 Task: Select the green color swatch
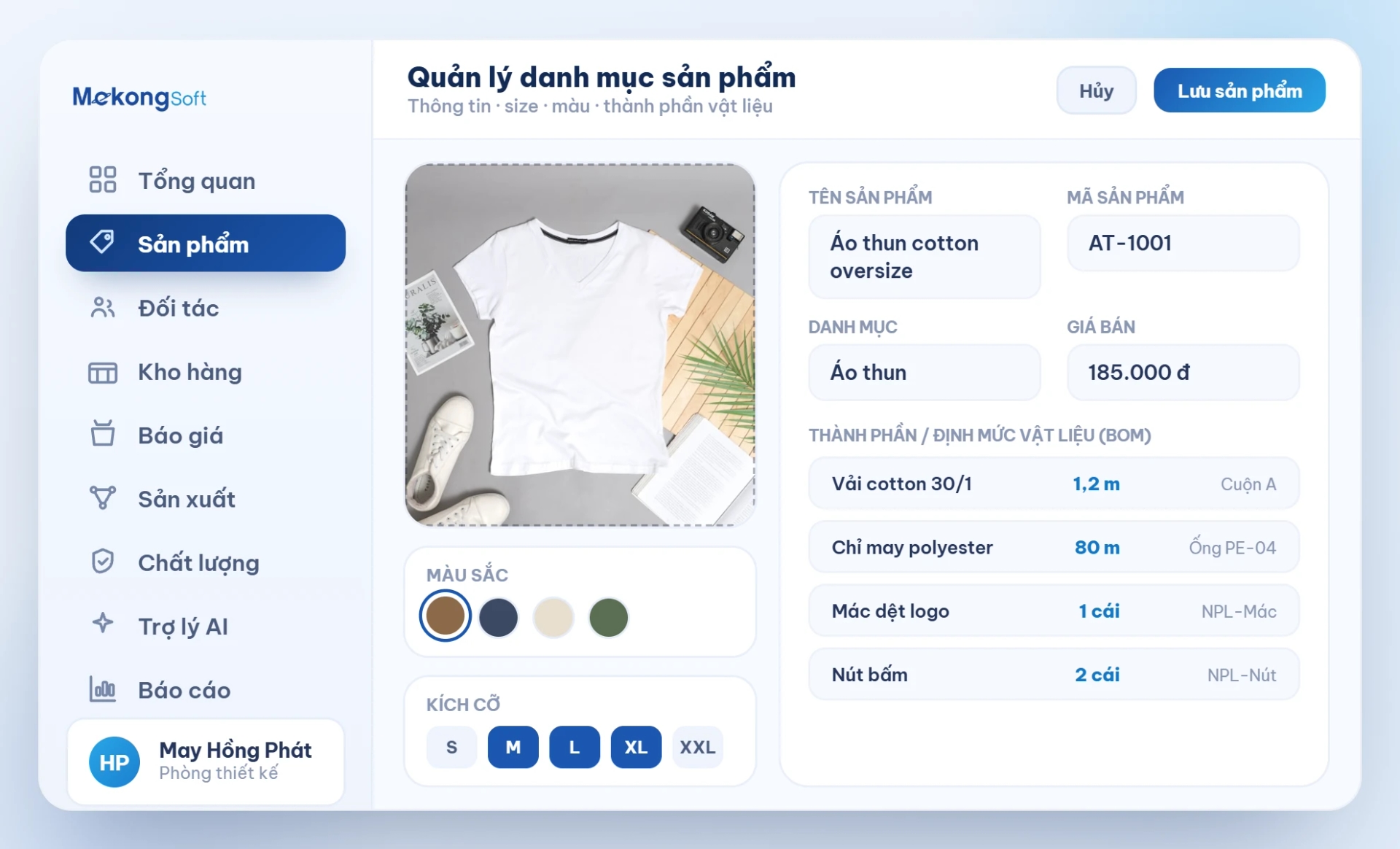(x=608, y=617)
